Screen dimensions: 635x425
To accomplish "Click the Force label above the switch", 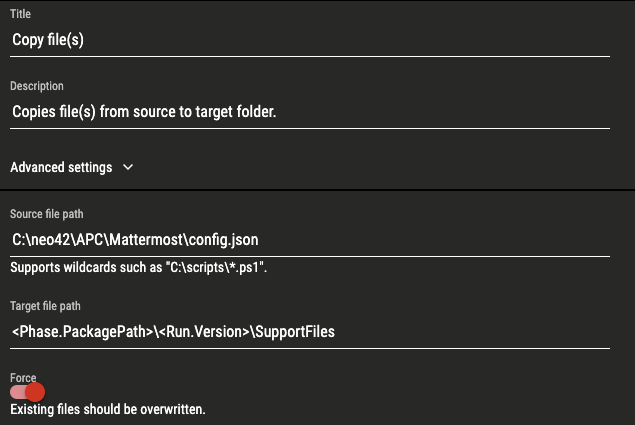I will [x=23, y=378].
